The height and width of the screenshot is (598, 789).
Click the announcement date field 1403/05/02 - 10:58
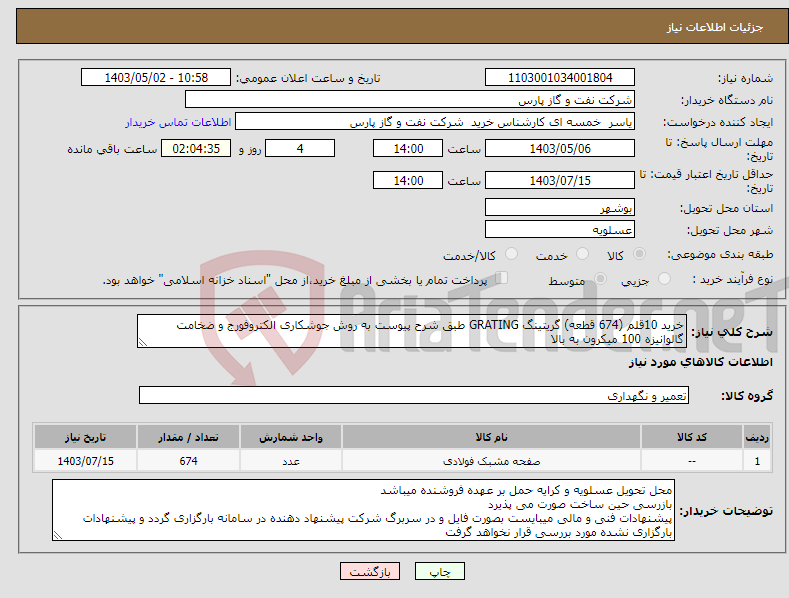(156, 78)
